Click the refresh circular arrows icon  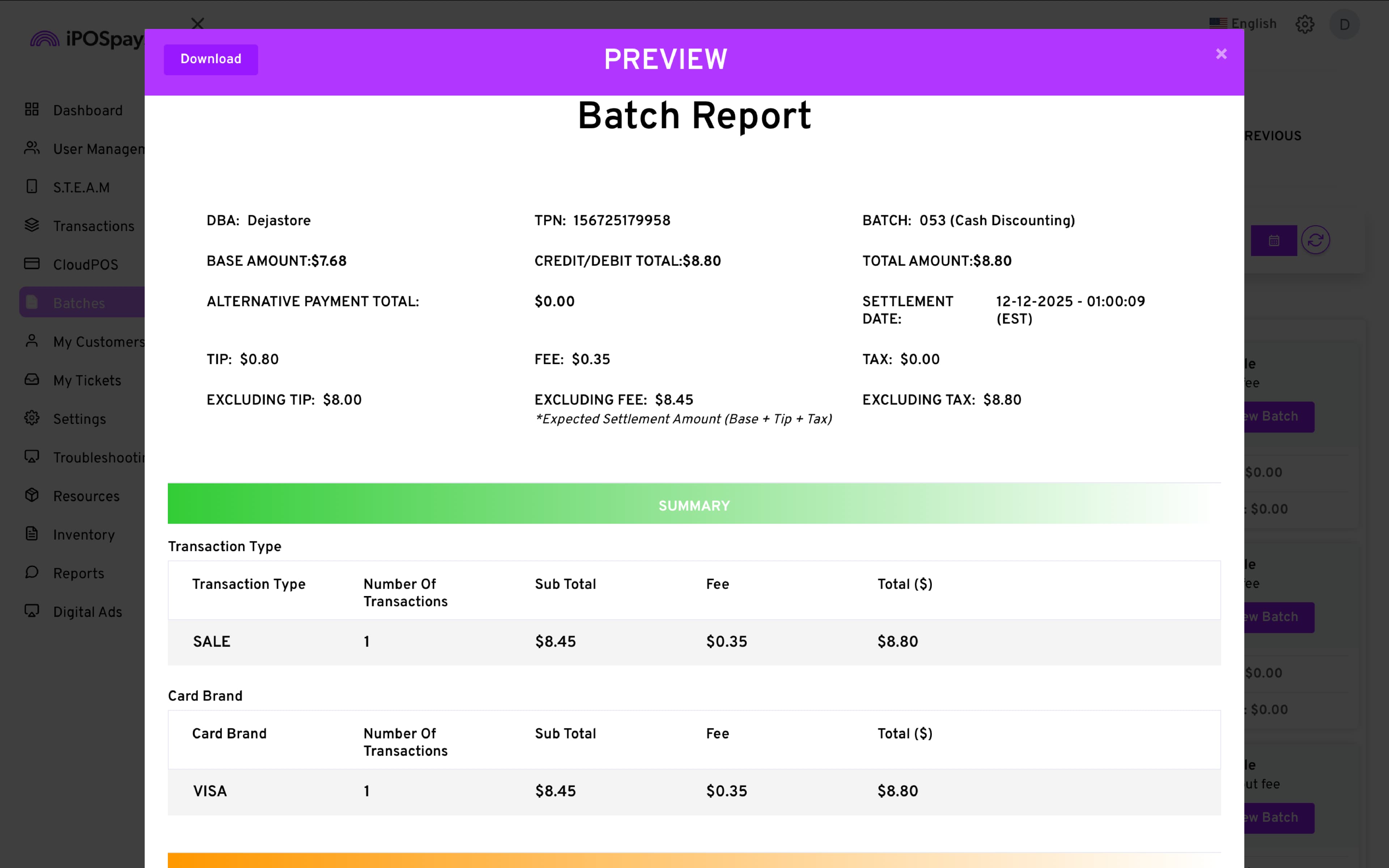[x=1315, y=240]
